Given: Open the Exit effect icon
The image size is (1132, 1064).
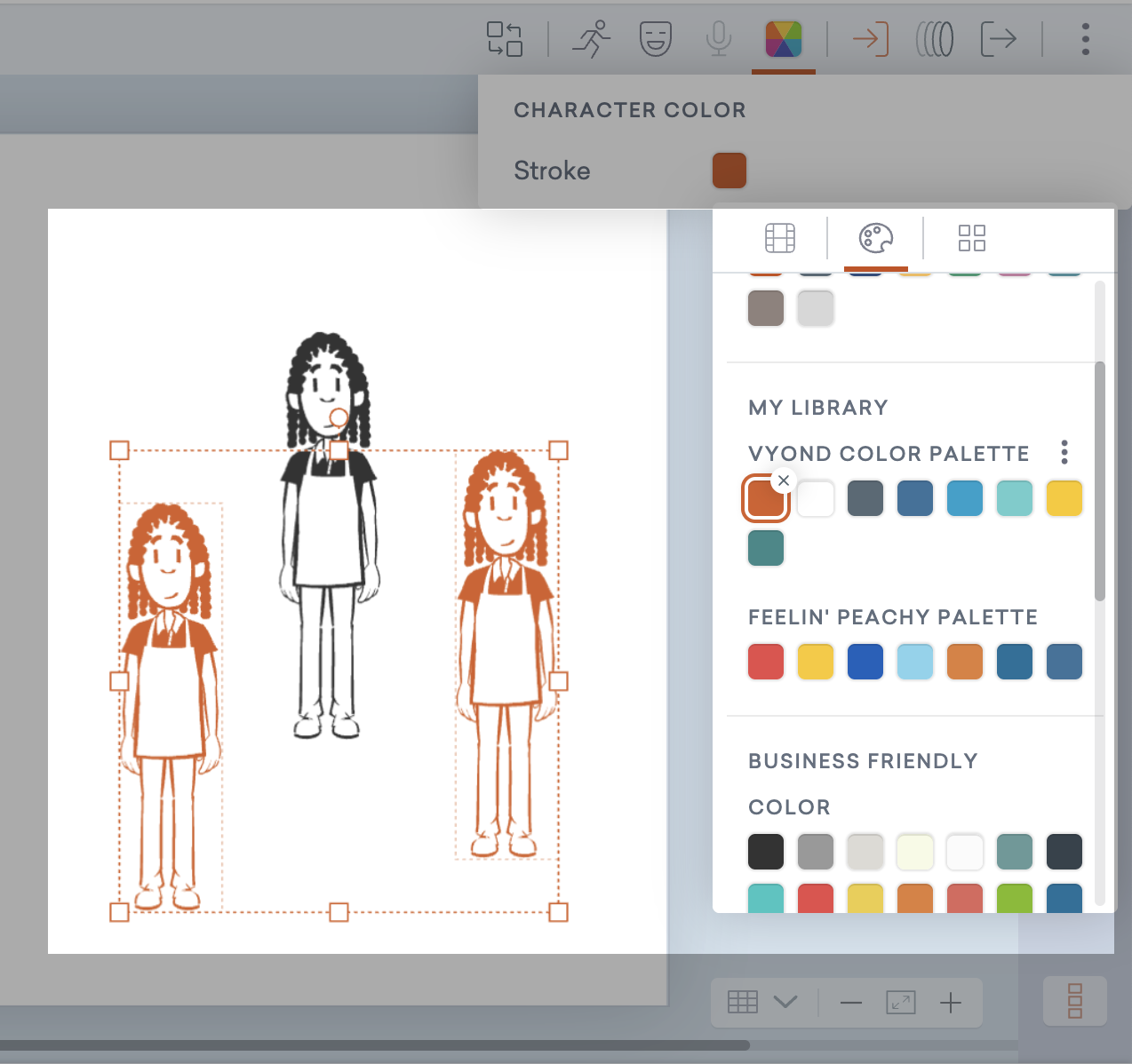Looking at the screenshot, I should [999, 38].
